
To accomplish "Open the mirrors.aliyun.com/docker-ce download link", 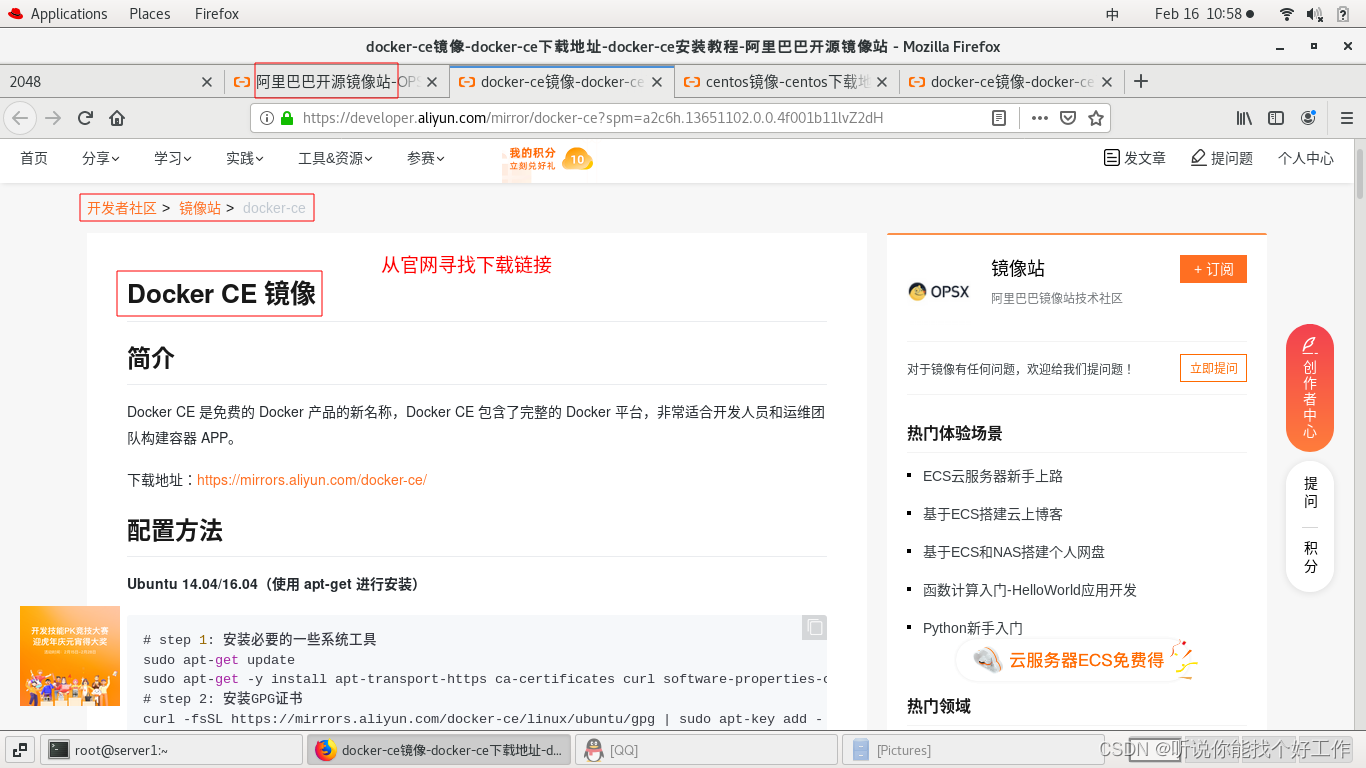I will (312, 480).
